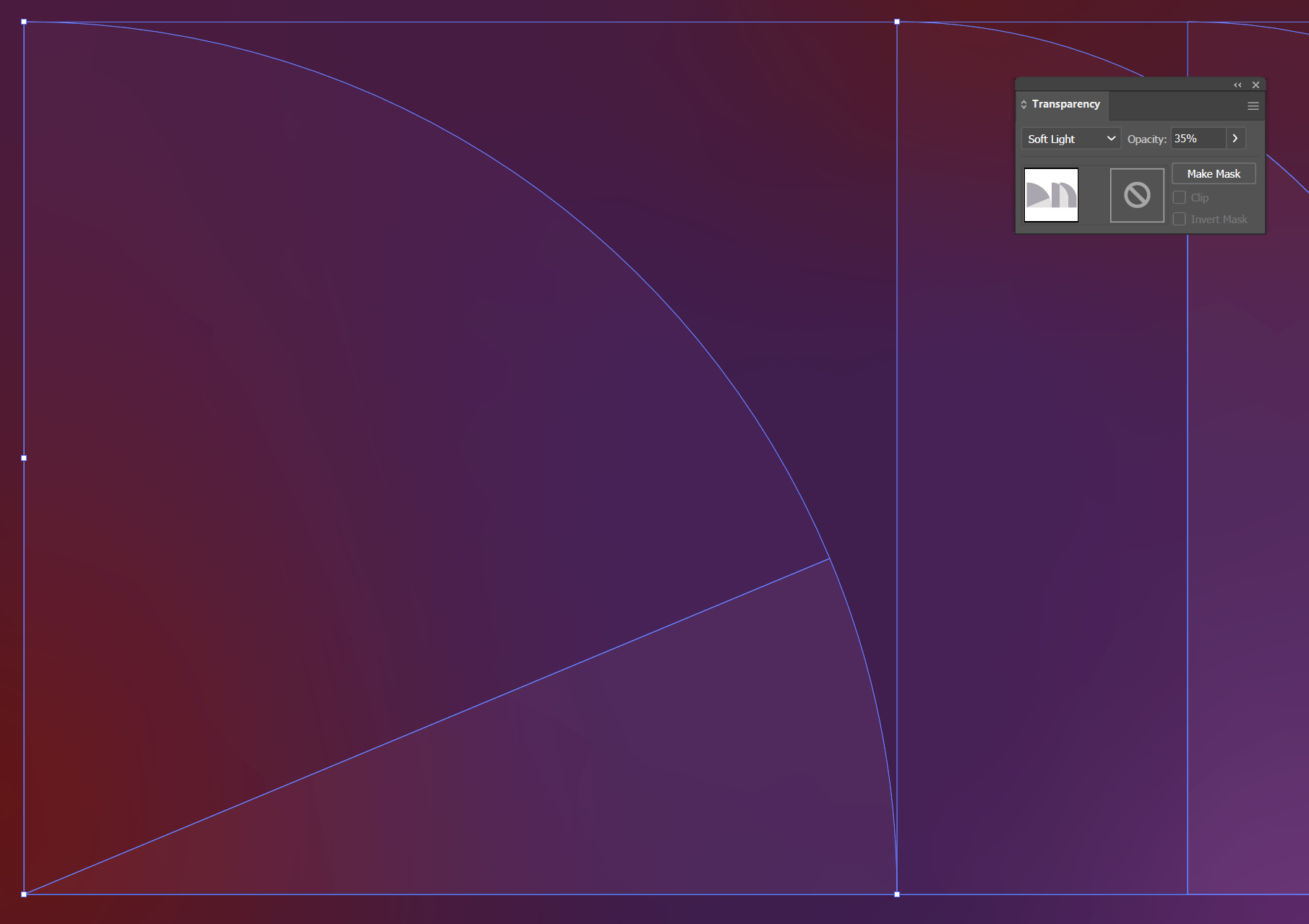The image size is (1309, 924).
Task: Click the top-left anchor handle of selection
Action: tap(24, 22)
